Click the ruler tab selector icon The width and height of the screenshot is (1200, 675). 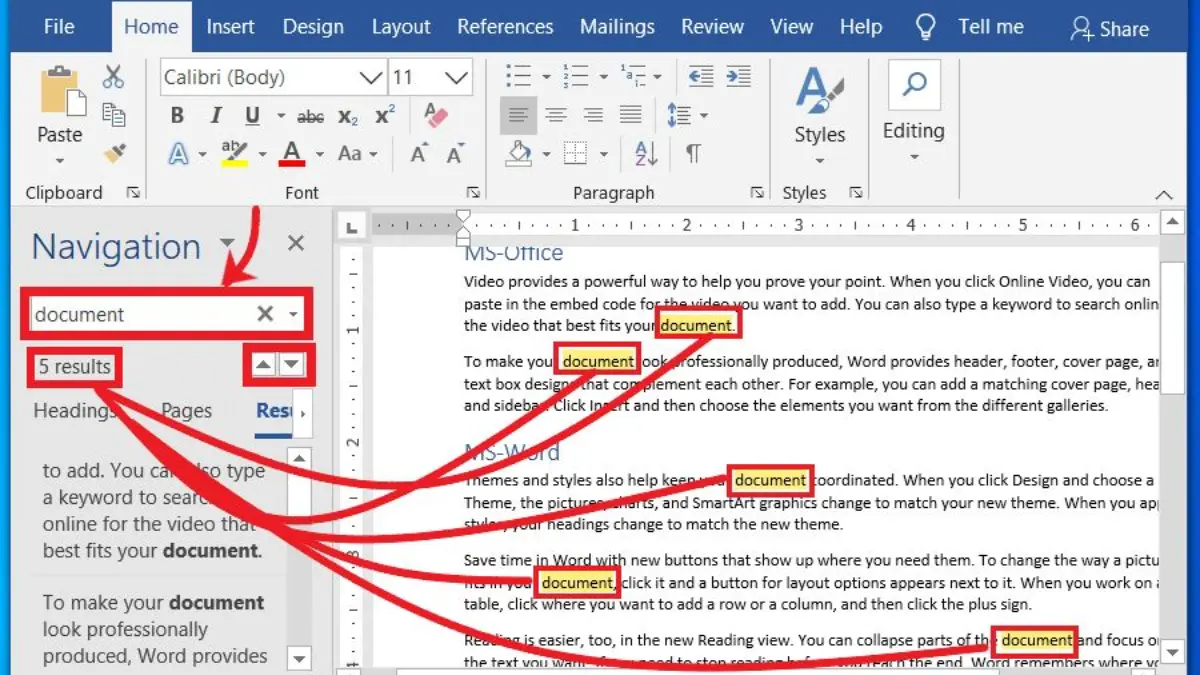[352, 227]
